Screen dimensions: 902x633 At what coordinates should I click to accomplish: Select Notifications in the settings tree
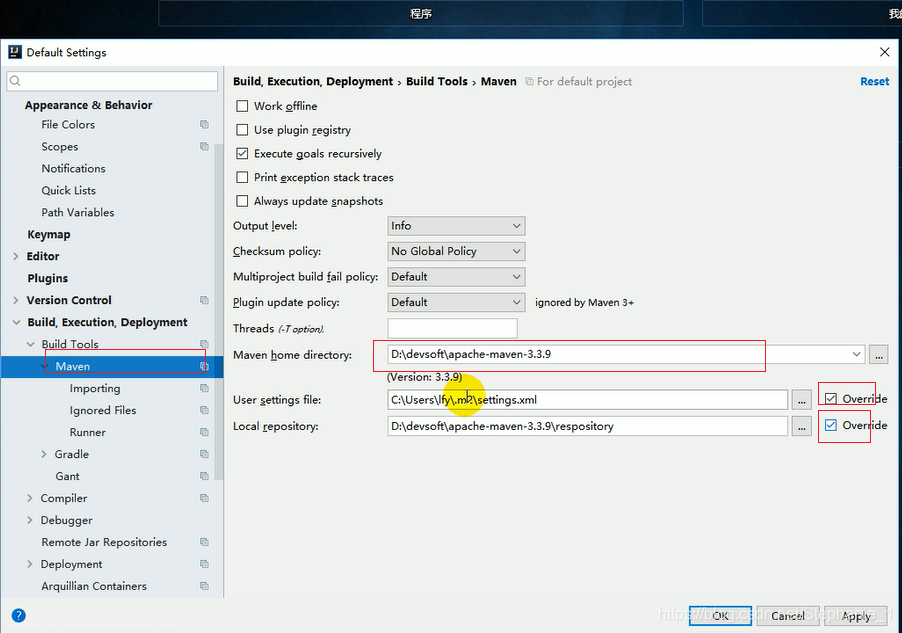tap(74, 169)
